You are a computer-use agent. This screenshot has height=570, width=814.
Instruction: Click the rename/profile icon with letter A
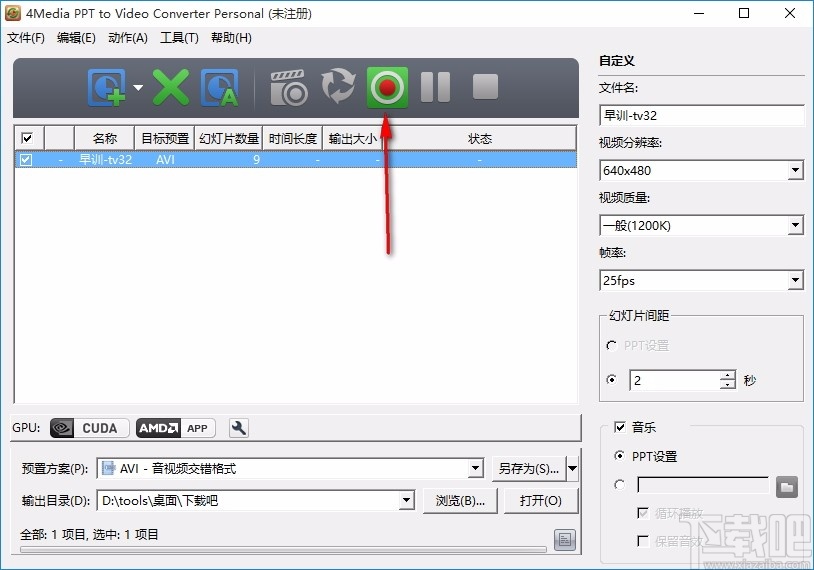220,87
